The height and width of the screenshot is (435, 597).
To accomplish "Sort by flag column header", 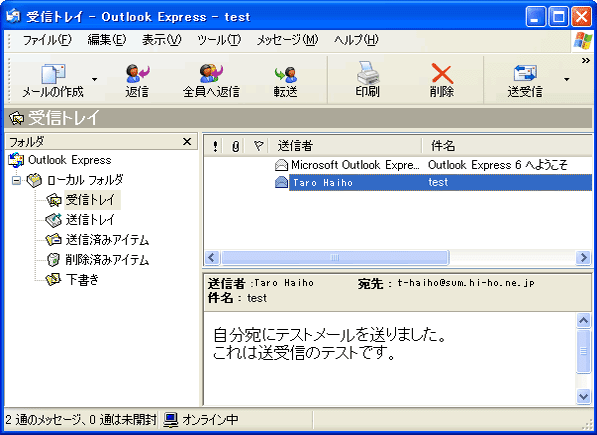I will click(x=258, y=146).
